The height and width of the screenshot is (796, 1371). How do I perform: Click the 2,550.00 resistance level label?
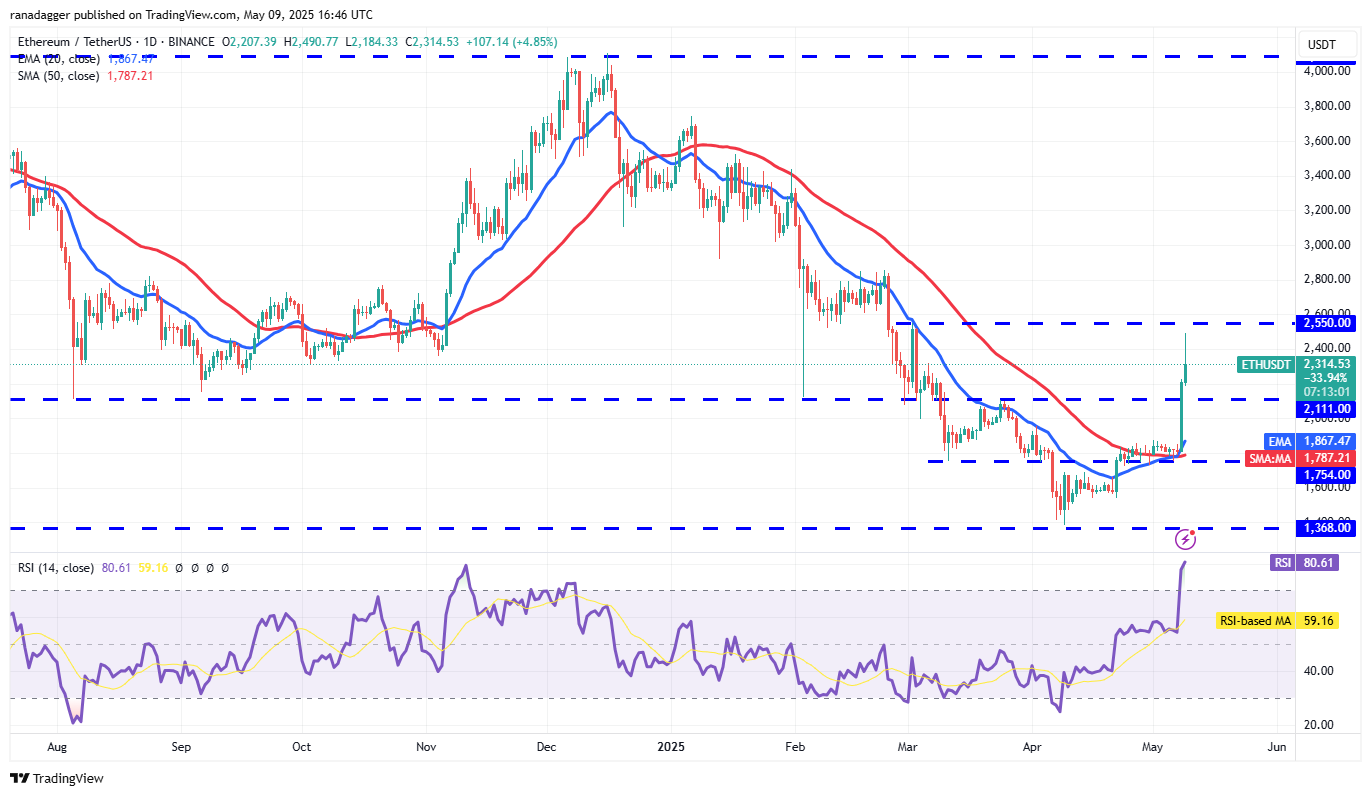(1325, 323)
